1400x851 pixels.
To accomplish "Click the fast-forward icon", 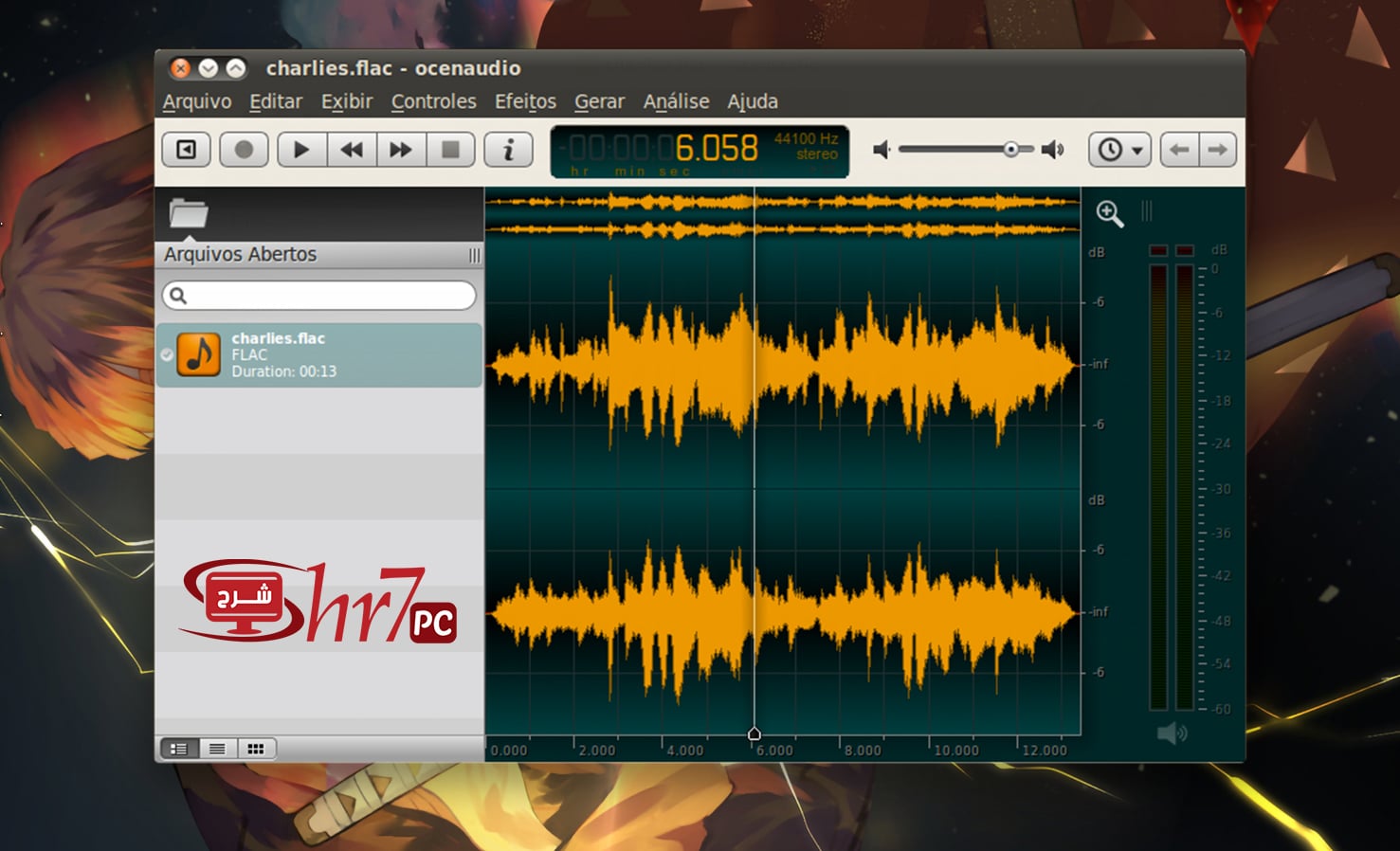I will (400, 149).
